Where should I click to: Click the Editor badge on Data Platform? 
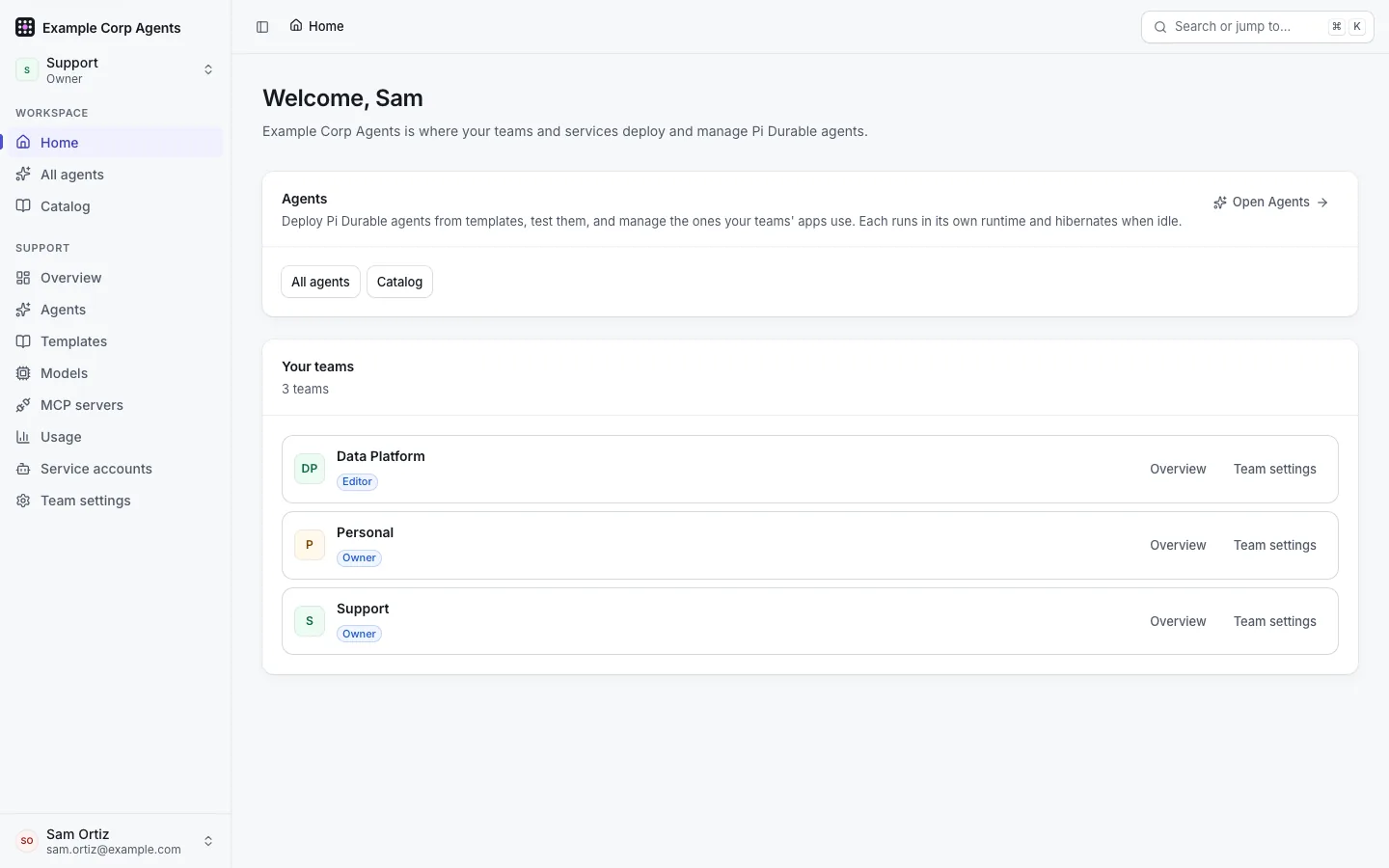tap(357, 481)
